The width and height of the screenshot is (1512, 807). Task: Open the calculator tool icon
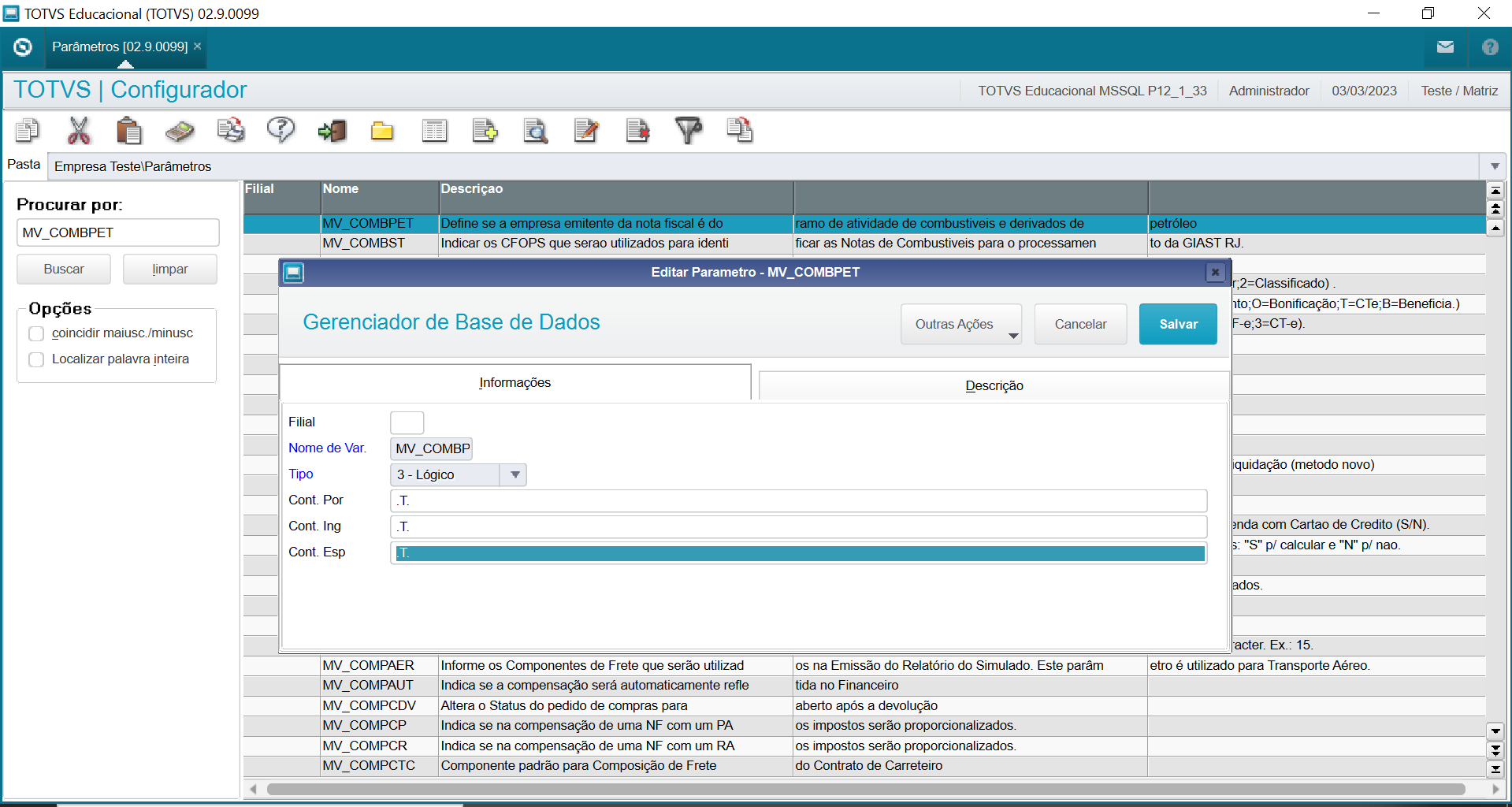[180, 130]
